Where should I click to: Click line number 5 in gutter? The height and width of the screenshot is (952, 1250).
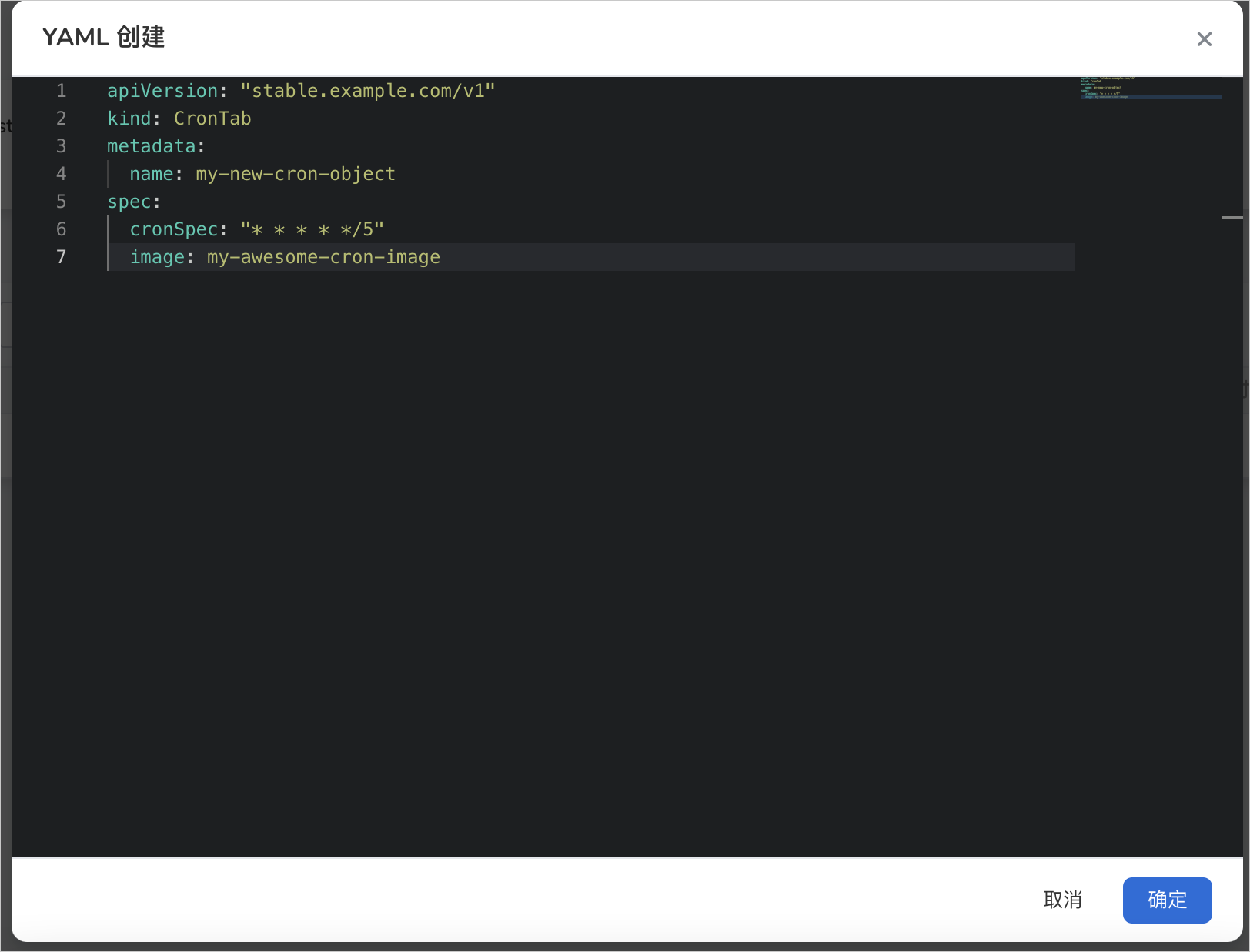point(62,202)
